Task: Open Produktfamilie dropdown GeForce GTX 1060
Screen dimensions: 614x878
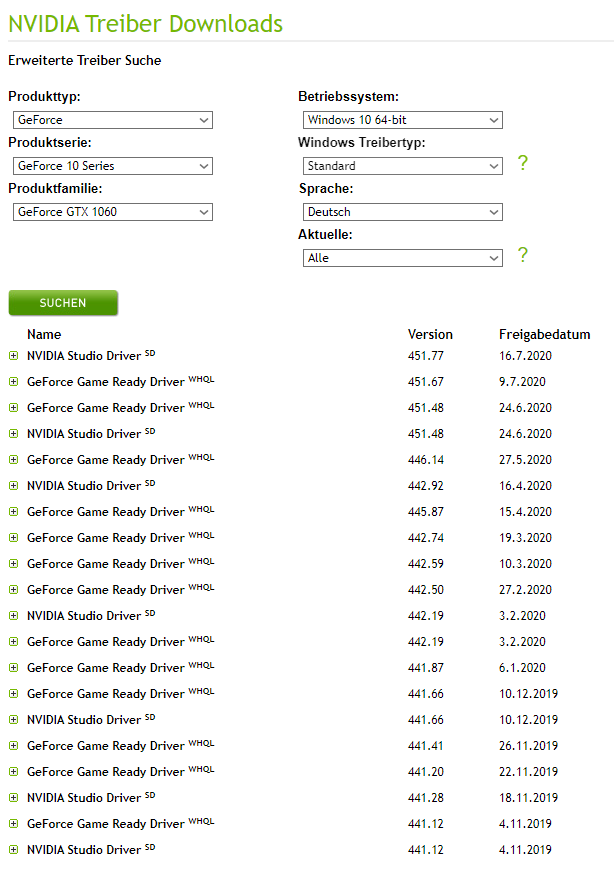Action: pos(113,212)
